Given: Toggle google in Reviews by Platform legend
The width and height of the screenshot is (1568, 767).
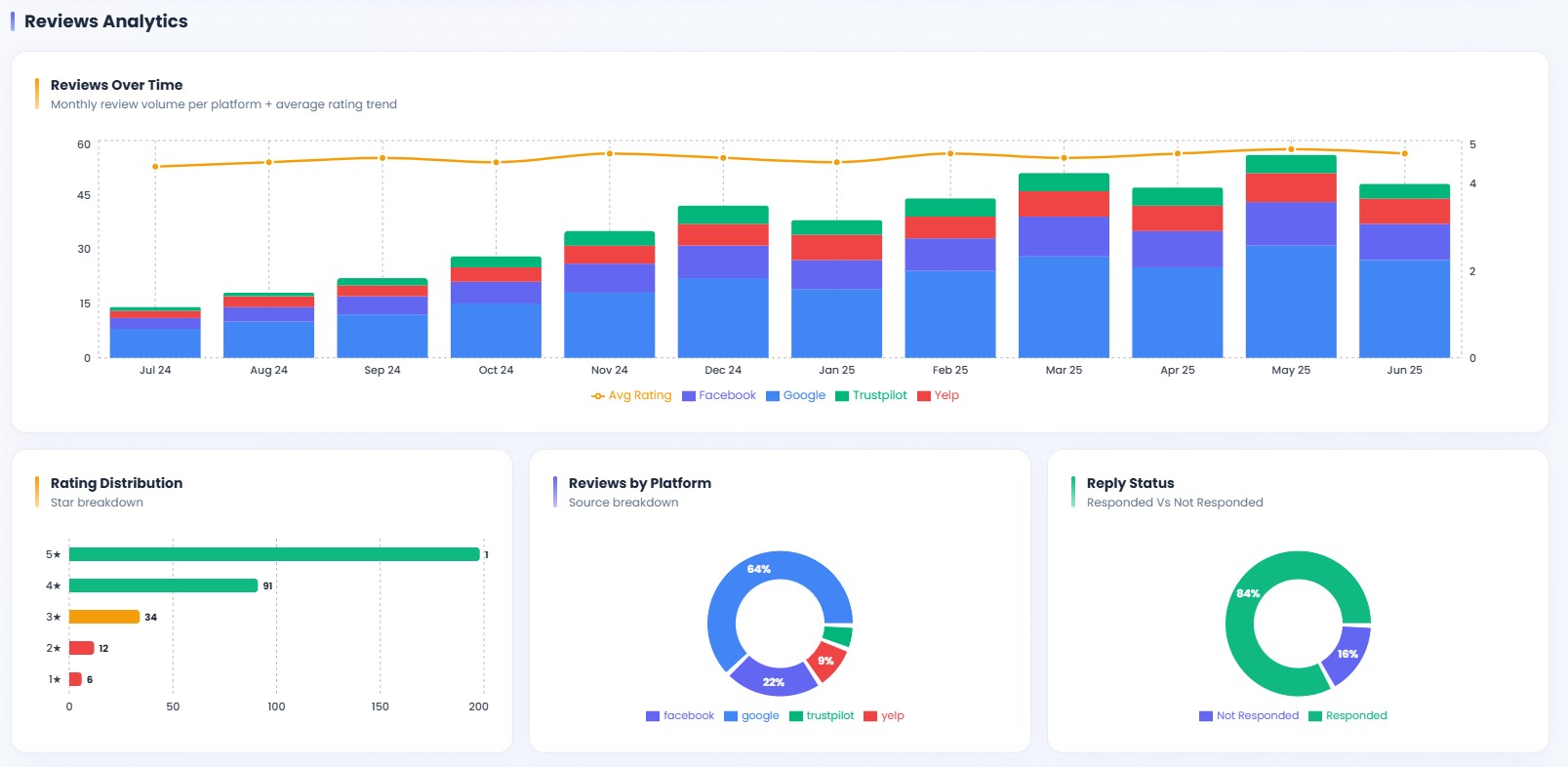Looking at the screenshot, I should (751, 715).
